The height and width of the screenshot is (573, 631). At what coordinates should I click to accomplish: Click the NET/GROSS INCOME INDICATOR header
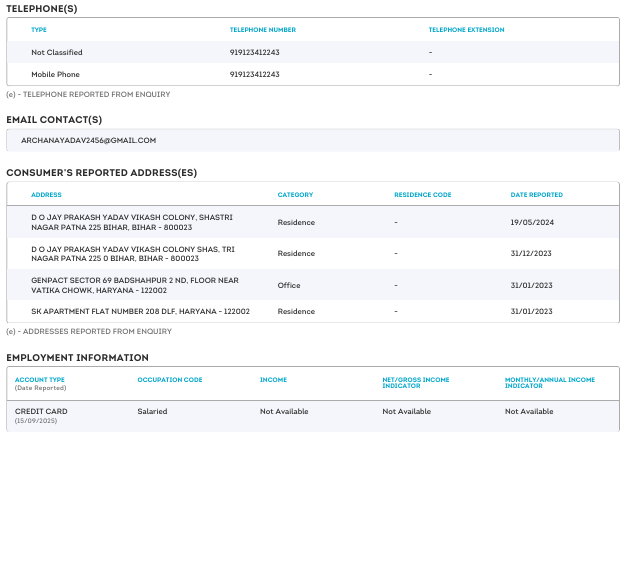point(415,383)
